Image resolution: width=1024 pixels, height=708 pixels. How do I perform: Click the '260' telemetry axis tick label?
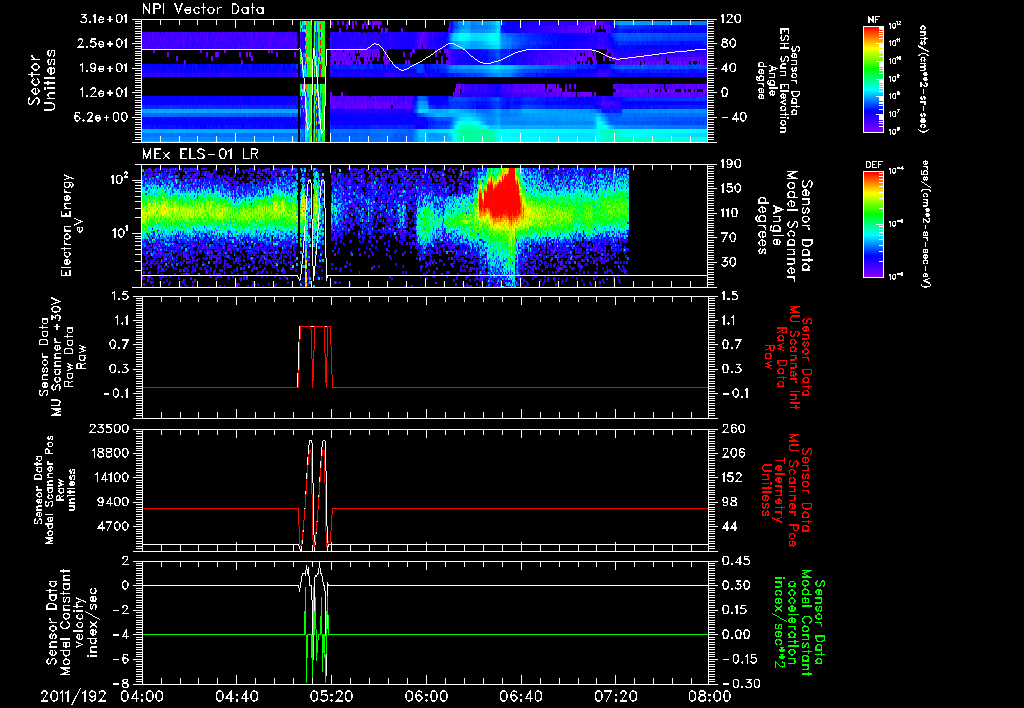click(731, 428)
